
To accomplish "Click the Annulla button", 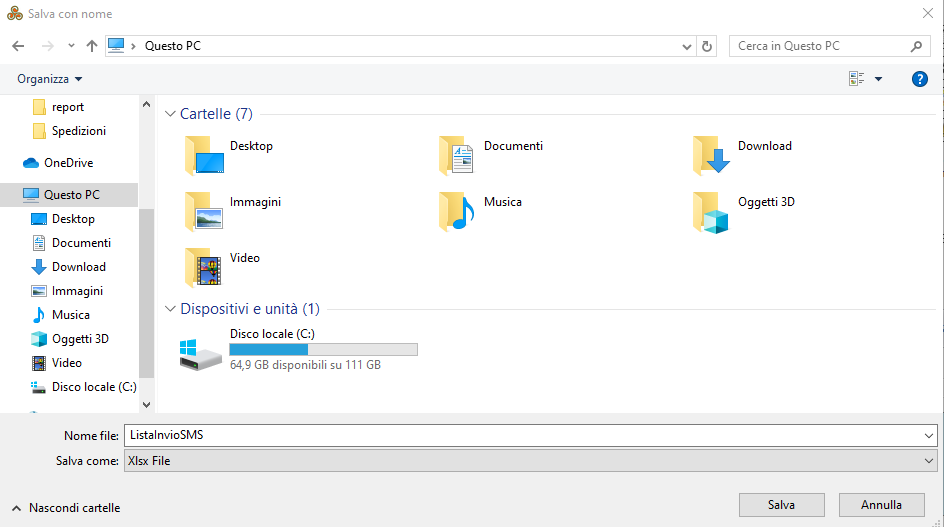I will pyautogui.click(x=881, y=505).
